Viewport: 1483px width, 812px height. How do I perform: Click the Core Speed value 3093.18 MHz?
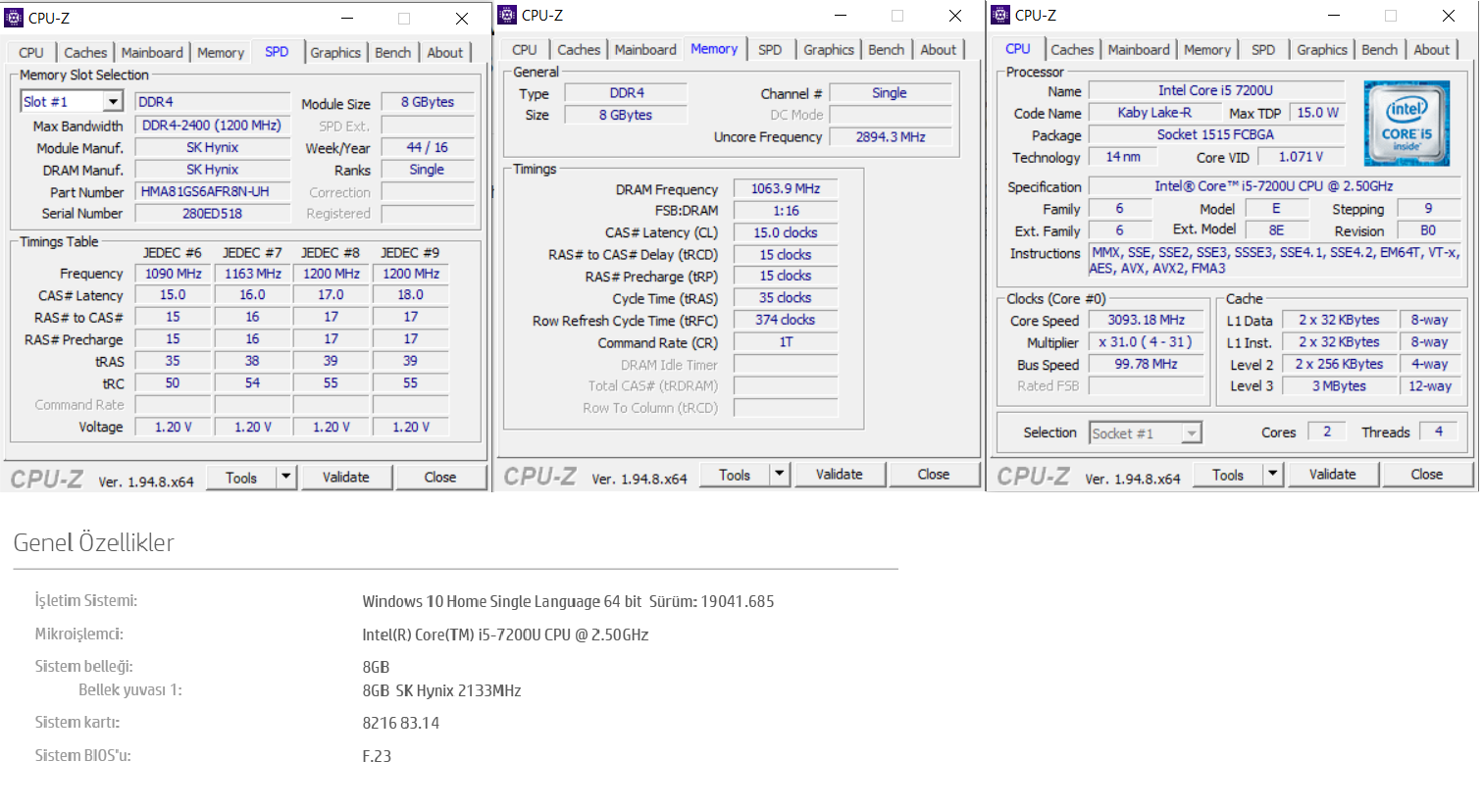click(1147, 320)
